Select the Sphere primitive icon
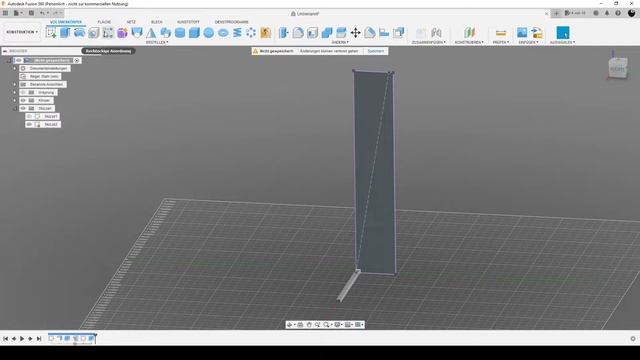Viewport: 640px width, 360px height. pos(209,33)
